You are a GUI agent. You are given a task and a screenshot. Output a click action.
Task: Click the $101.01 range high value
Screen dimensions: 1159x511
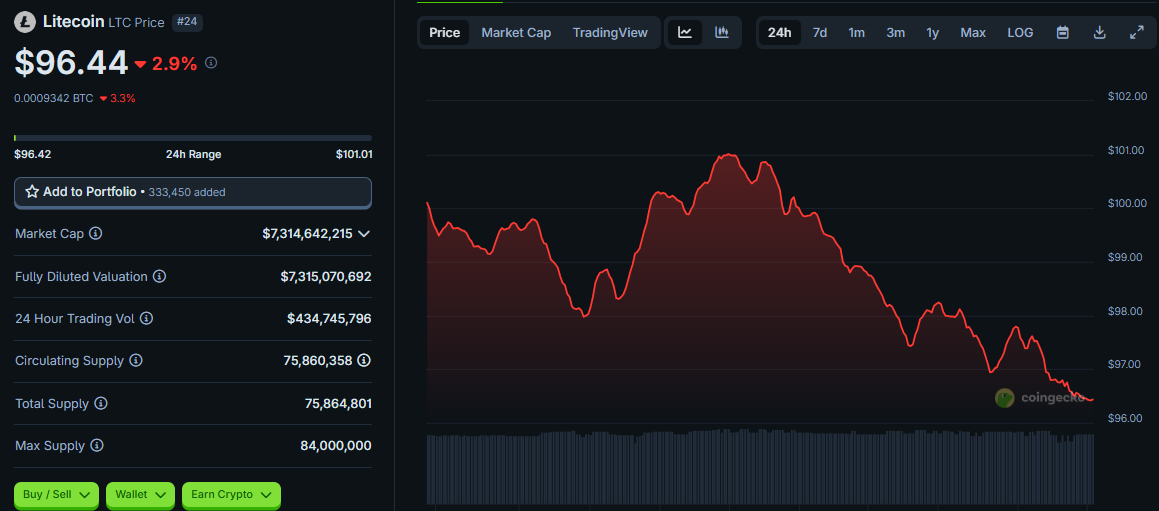click(353, 155)
